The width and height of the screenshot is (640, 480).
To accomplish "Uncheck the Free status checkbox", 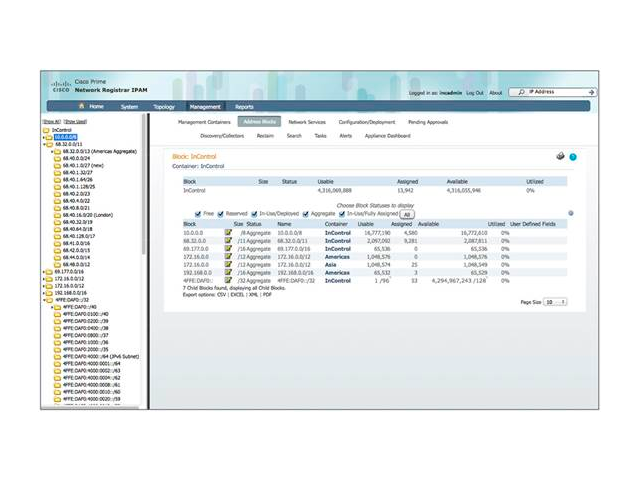I will coord(197,213).
